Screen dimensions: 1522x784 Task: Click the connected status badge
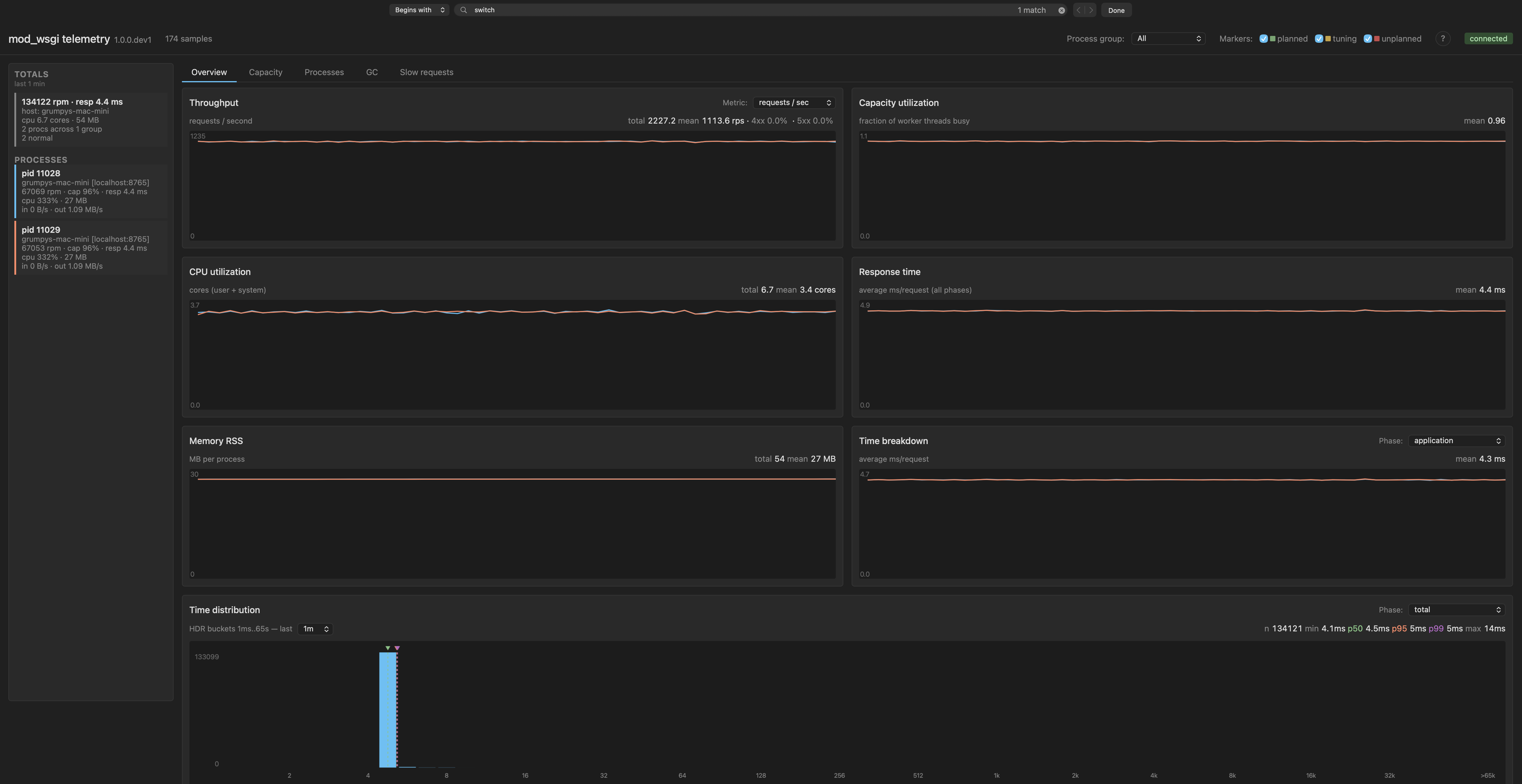[x=1488, y=38]
